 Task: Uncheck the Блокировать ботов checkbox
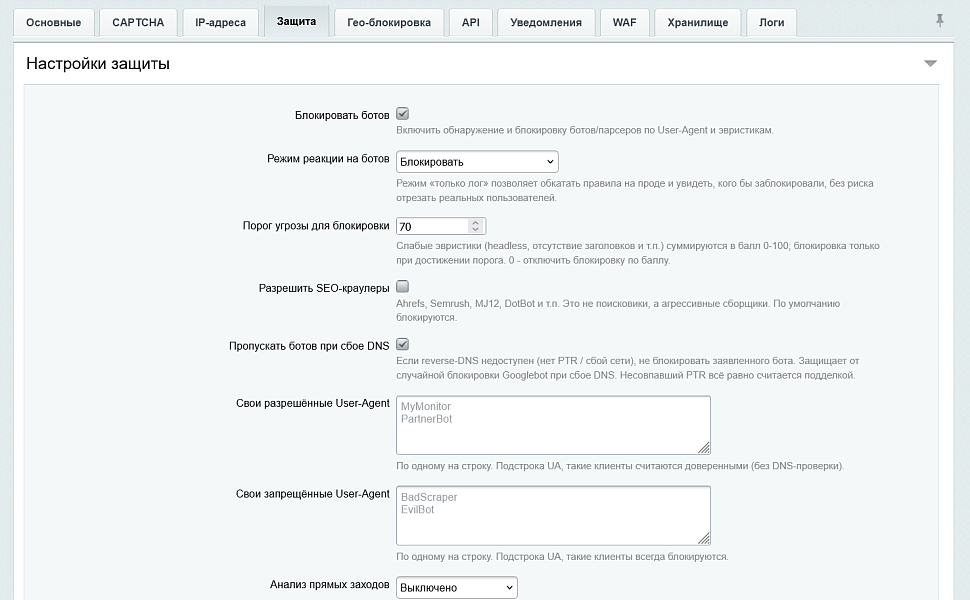pyautogui.click(x=402, y=114)
